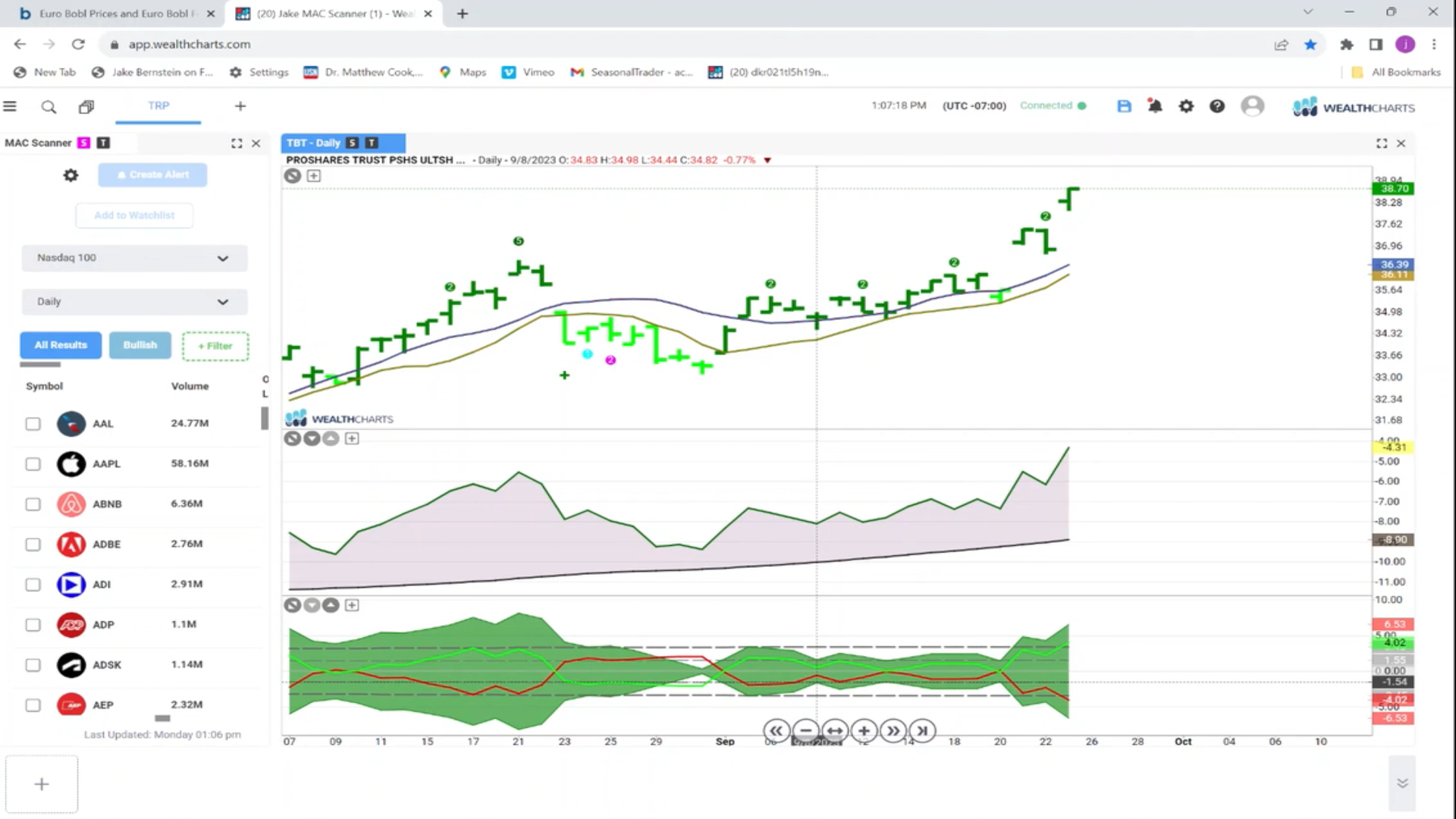This screenshot has height=819, width=1456.
Task: Move second indicator pane down
Action: coord(312,438)
